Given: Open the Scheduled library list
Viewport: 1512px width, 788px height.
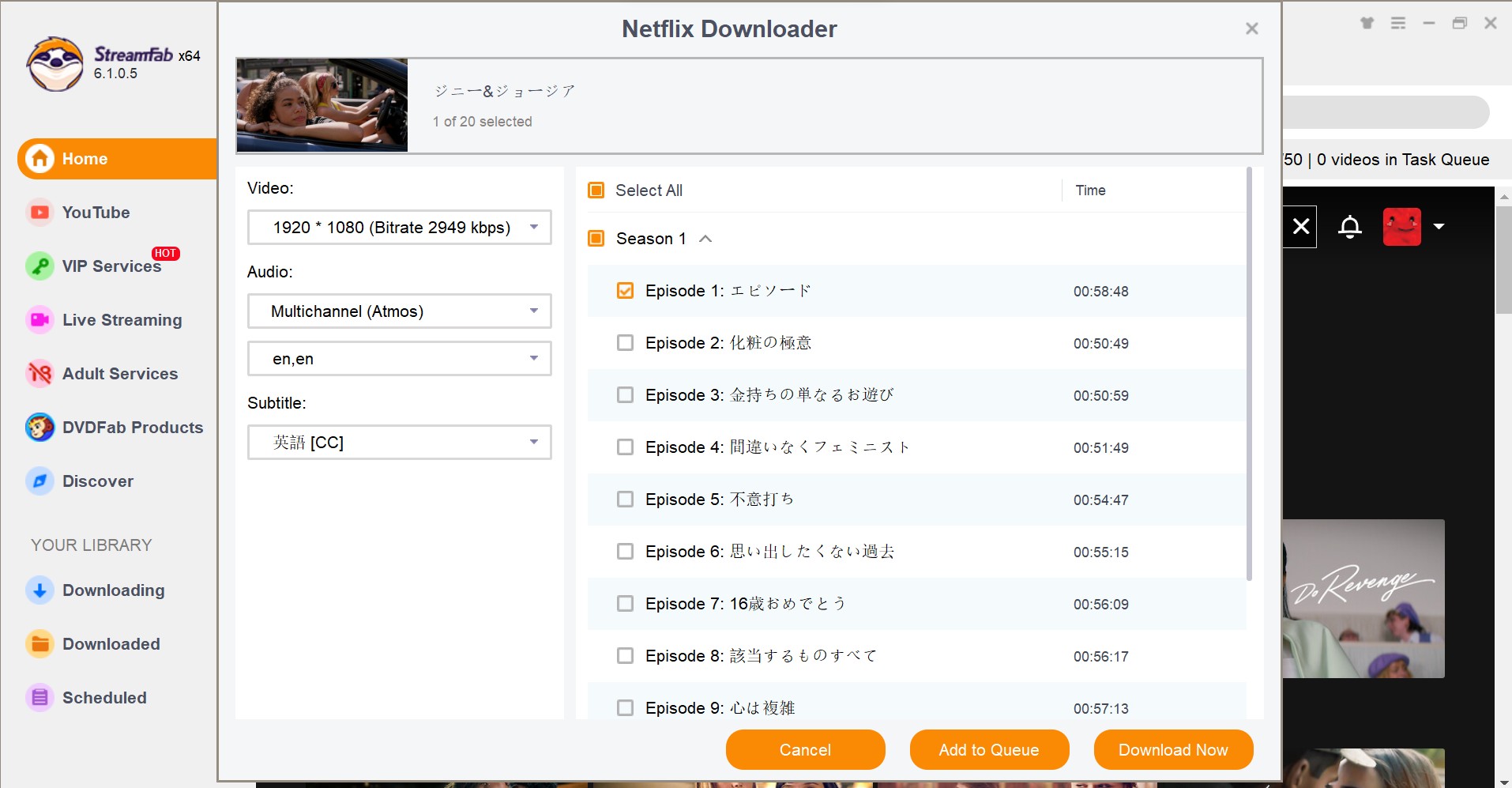Looking at the screenshot, I should 104,698.
